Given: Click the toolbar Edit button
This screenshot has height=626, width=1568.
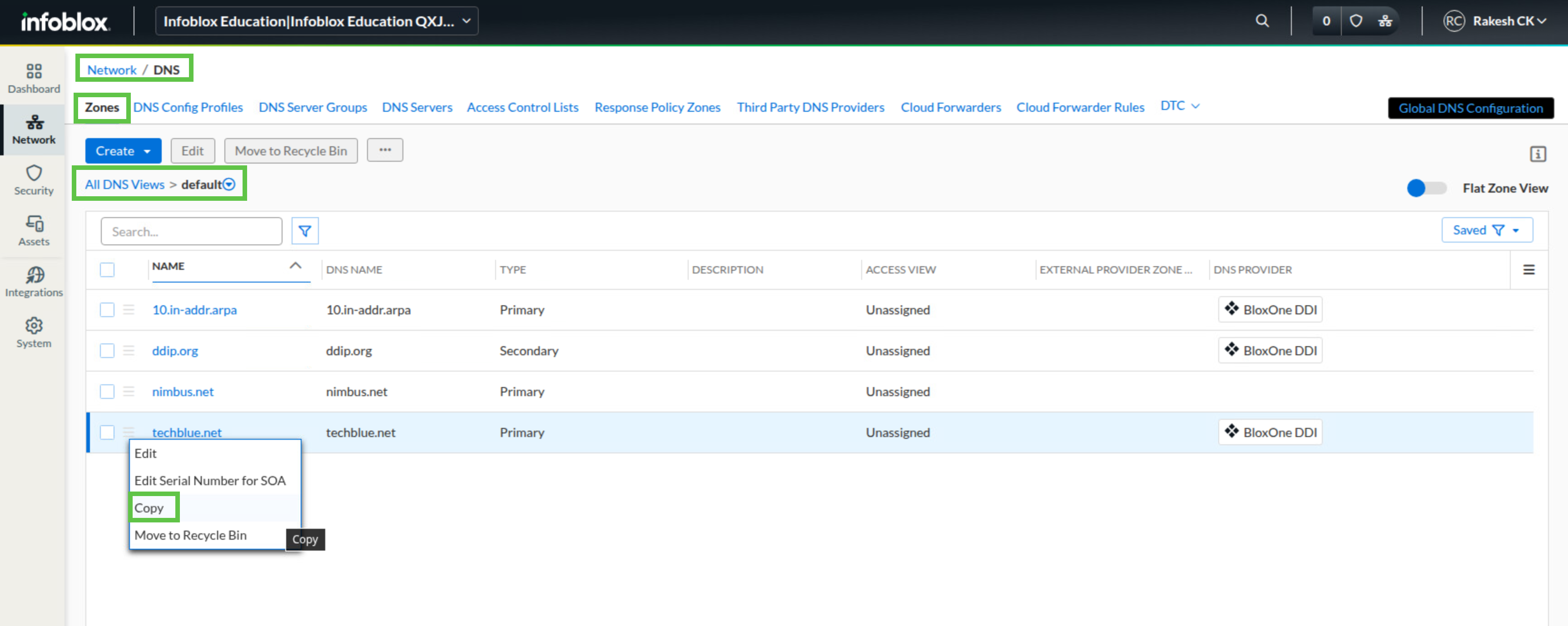Looking at the screenshot, I should pyautogui.click(x=192, y=150).
